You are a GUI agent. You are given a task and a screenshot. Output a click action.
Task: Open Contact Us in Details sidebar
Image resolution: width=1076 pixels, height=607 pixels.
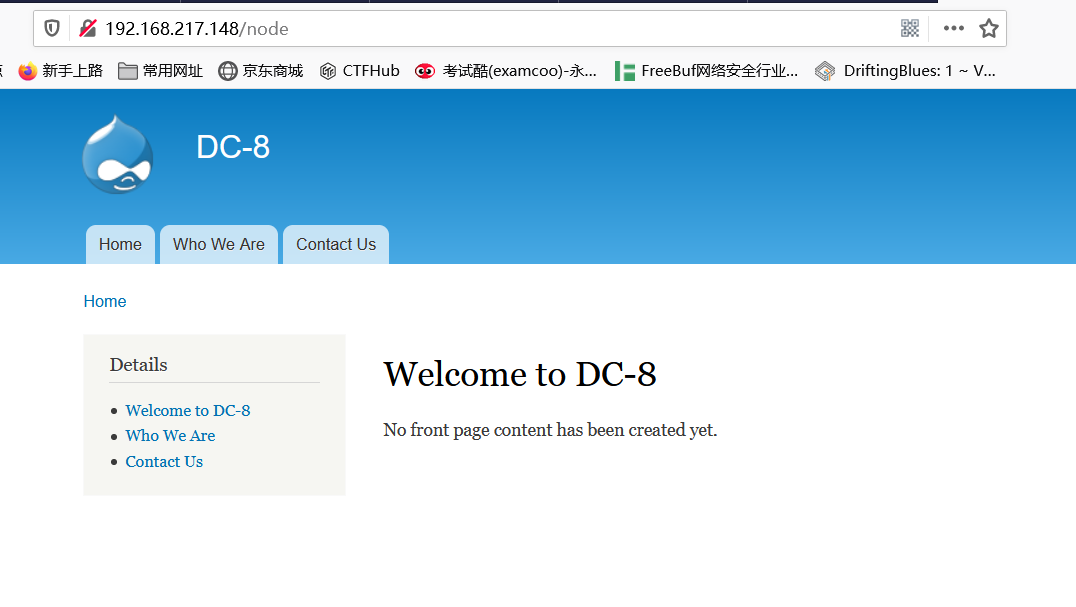pos(164,462)
